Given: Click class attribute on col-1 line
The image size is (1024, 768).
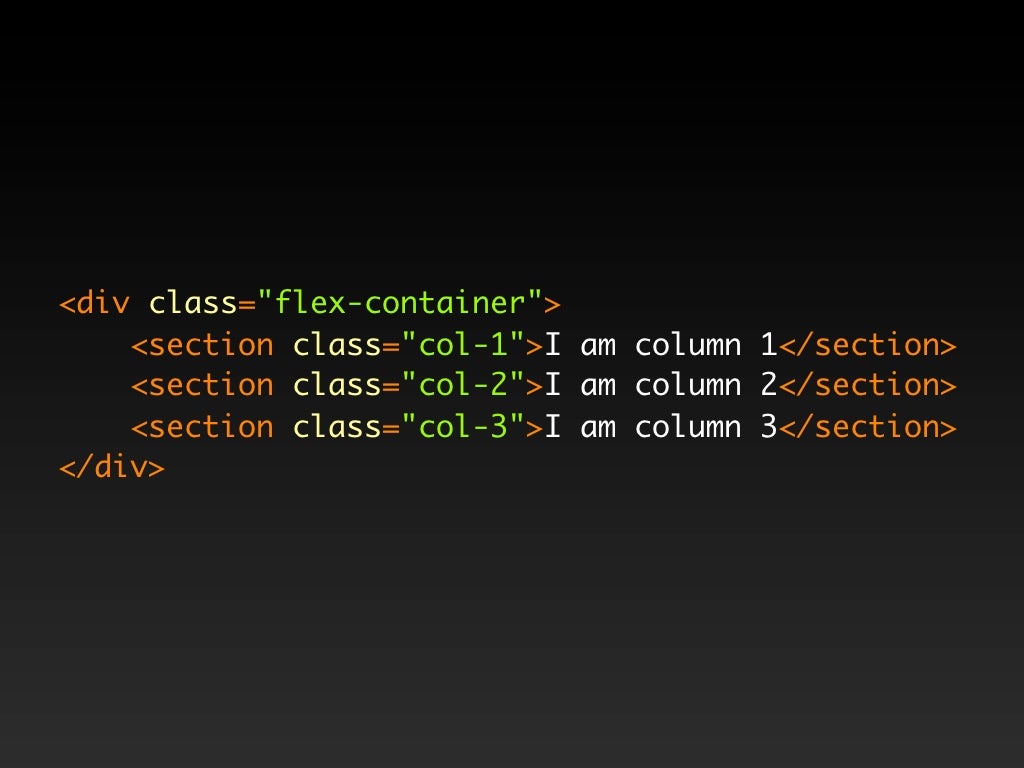Looking at the screenshot, I should pyautogui.click(x=337, y=345).
